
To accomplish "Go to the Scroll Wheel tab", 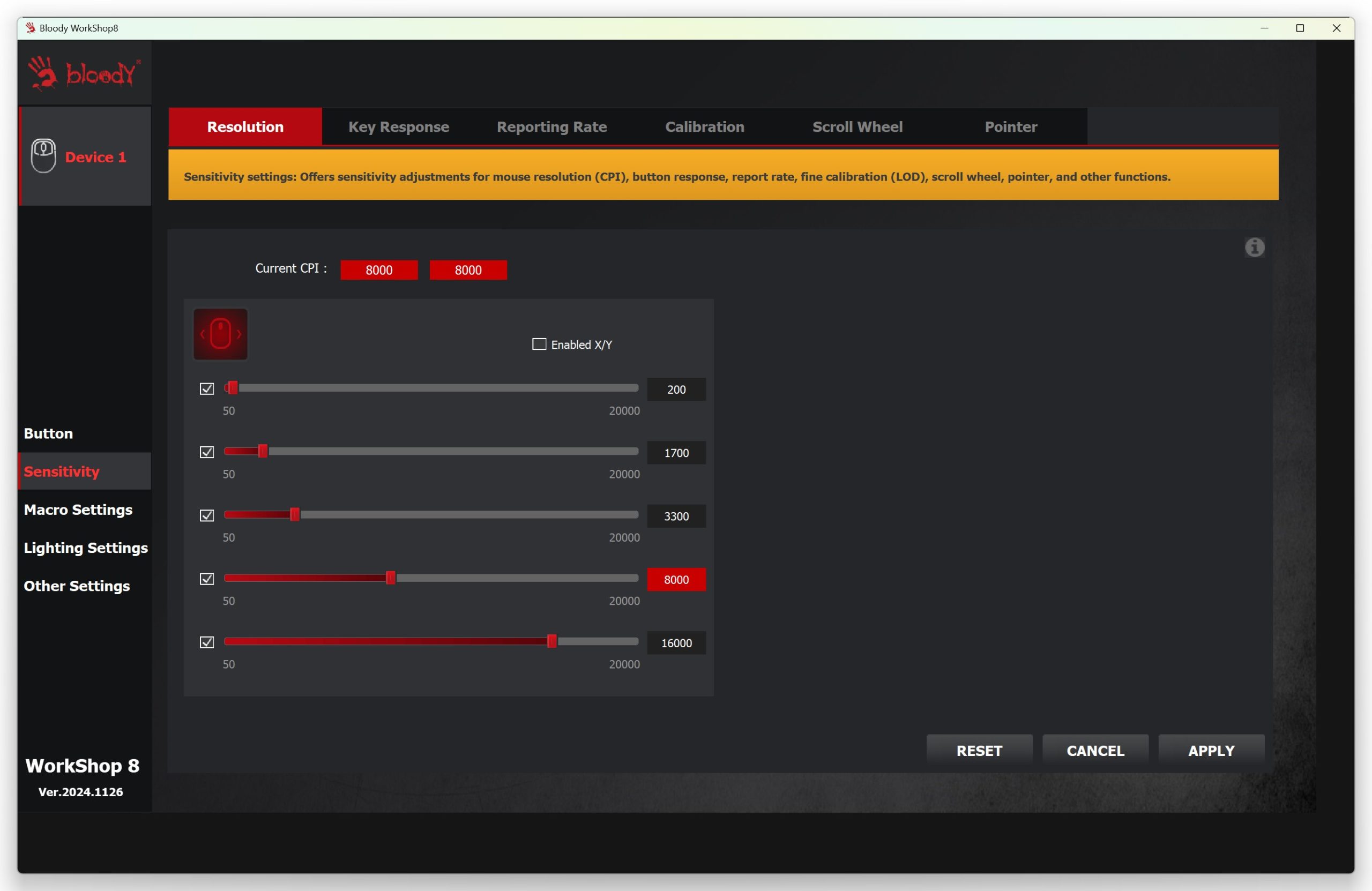I will pyautogui.click(x=857, y=126).
